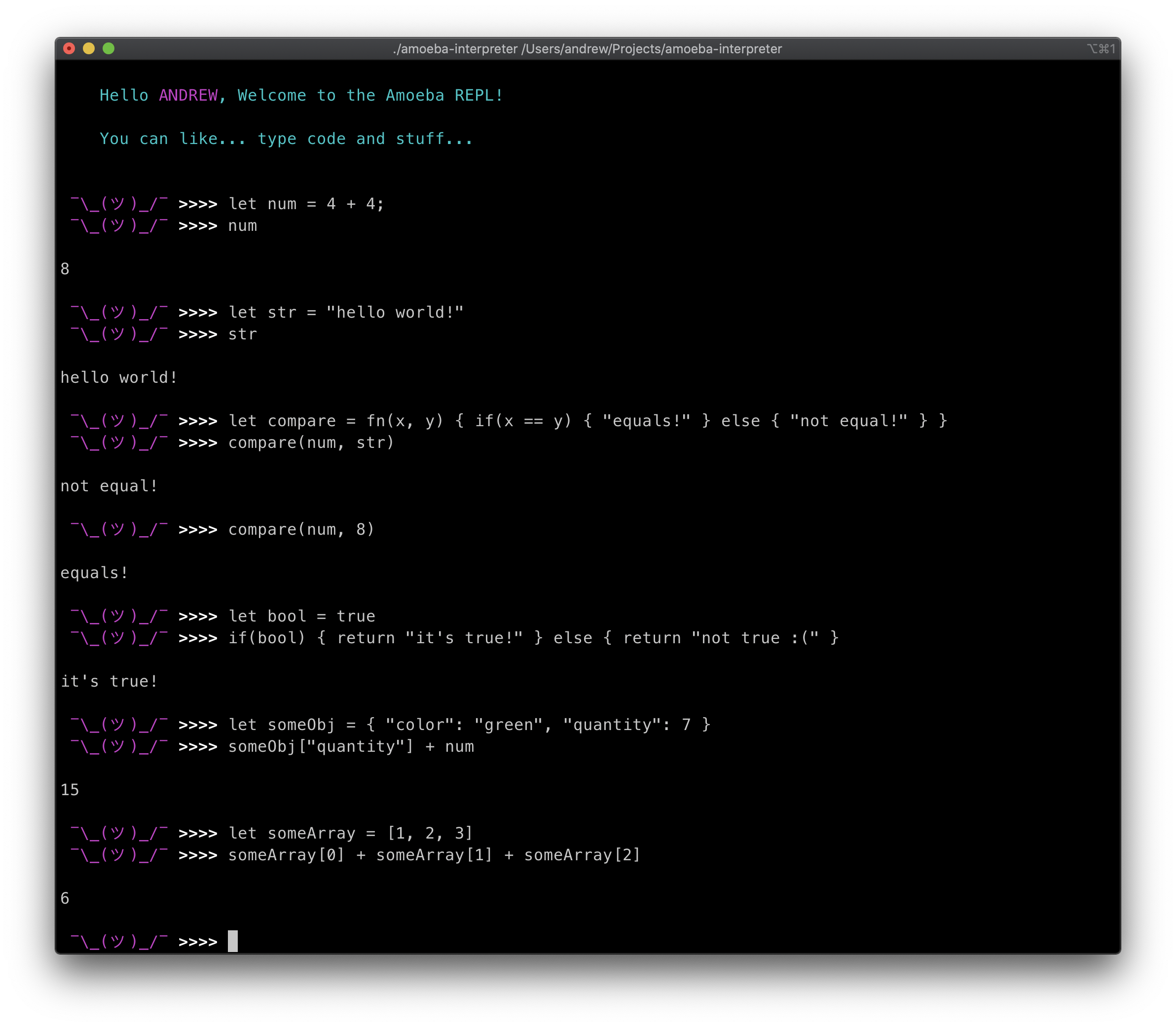Click the shrug prompt before 'compare(num, 8)'
1176x1027 pixels.
pos(119,530)
